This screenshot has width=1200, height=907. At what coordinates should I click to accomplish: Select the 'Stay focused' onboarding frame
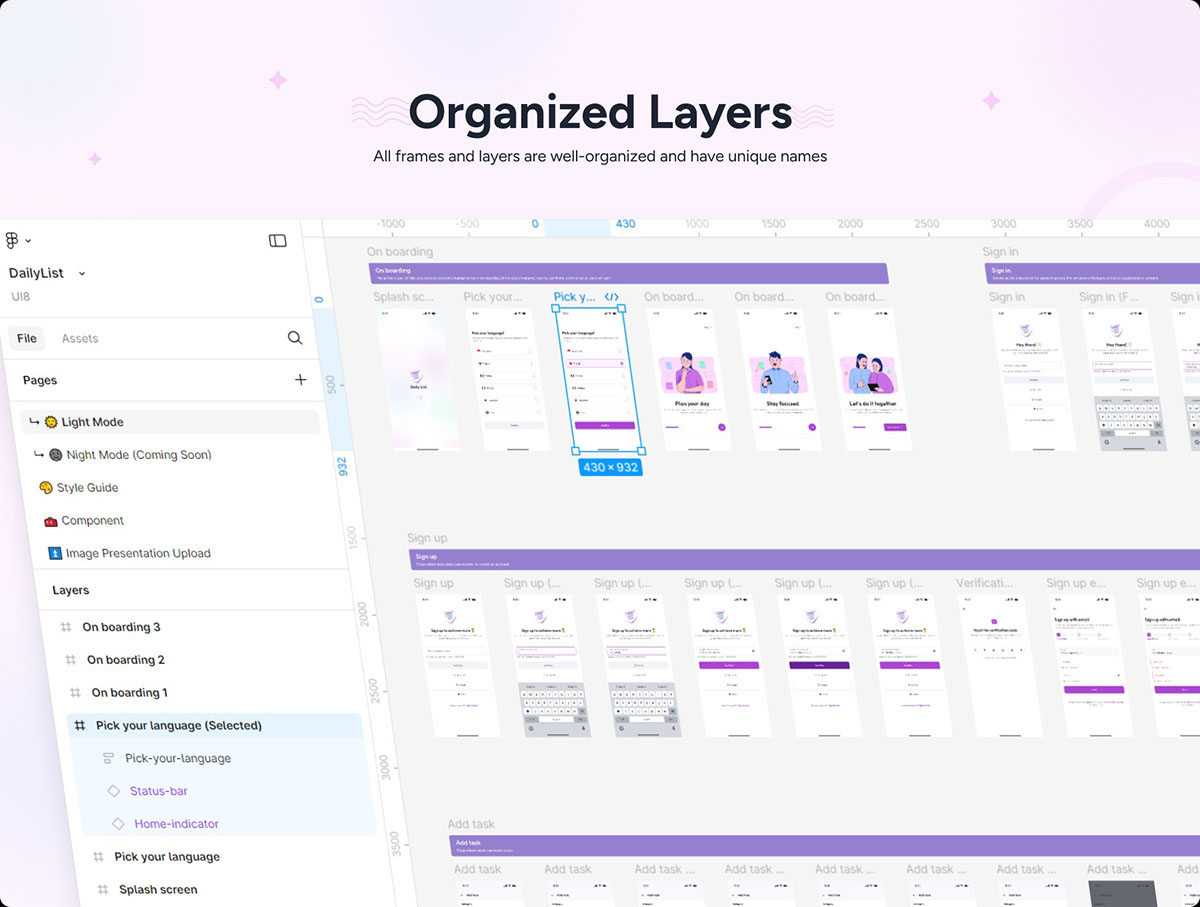(x=779, y=379)
